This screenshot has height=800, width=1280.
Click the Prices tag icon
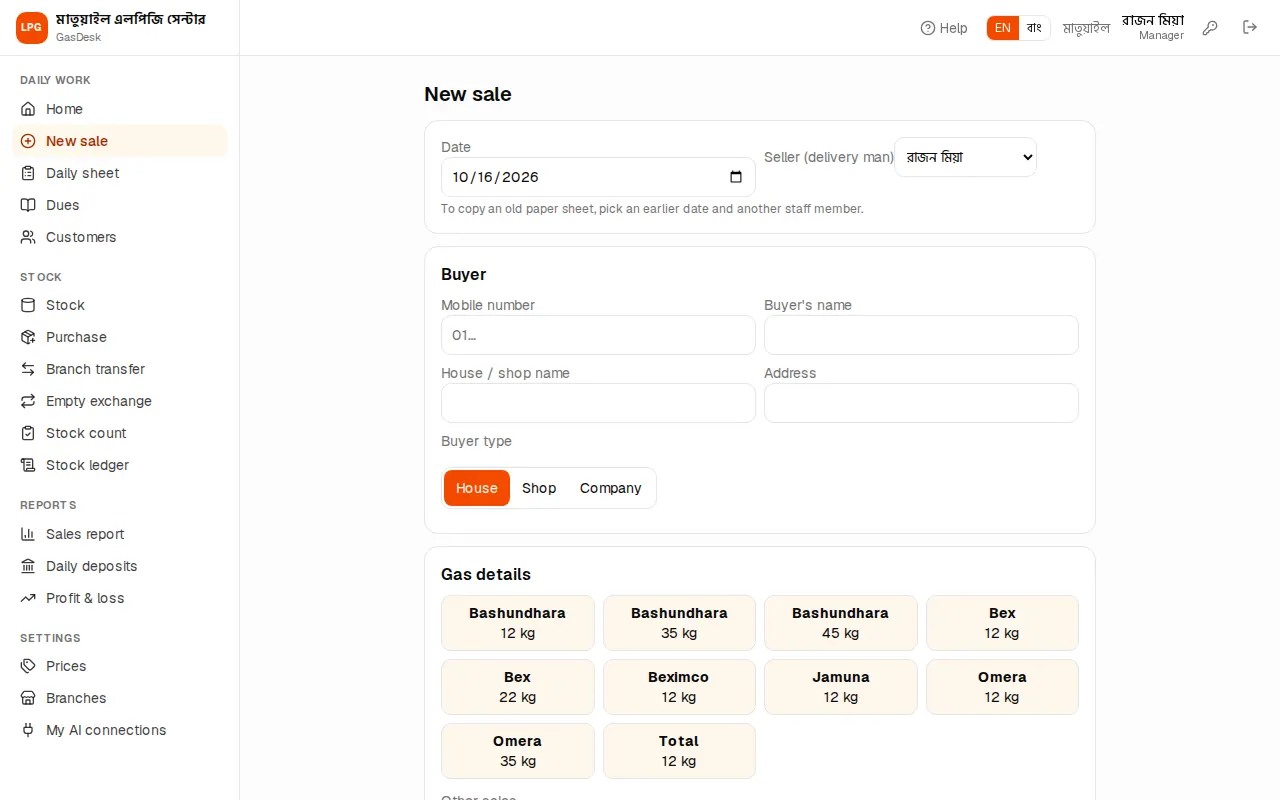coord(28,666)
